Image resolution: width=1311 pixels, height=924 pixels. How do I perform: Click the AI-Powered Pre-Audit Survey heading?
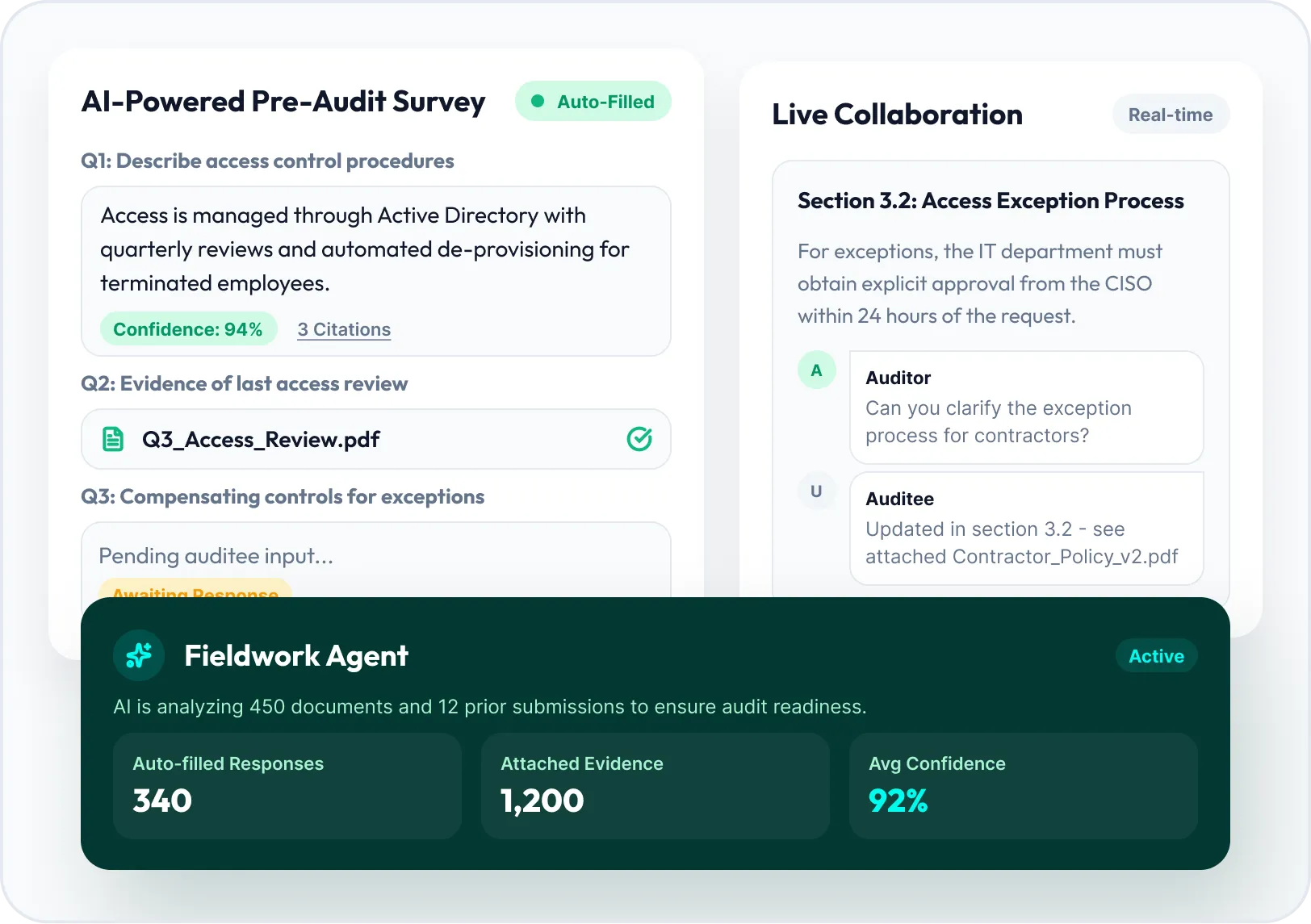[x=283, y=102]
